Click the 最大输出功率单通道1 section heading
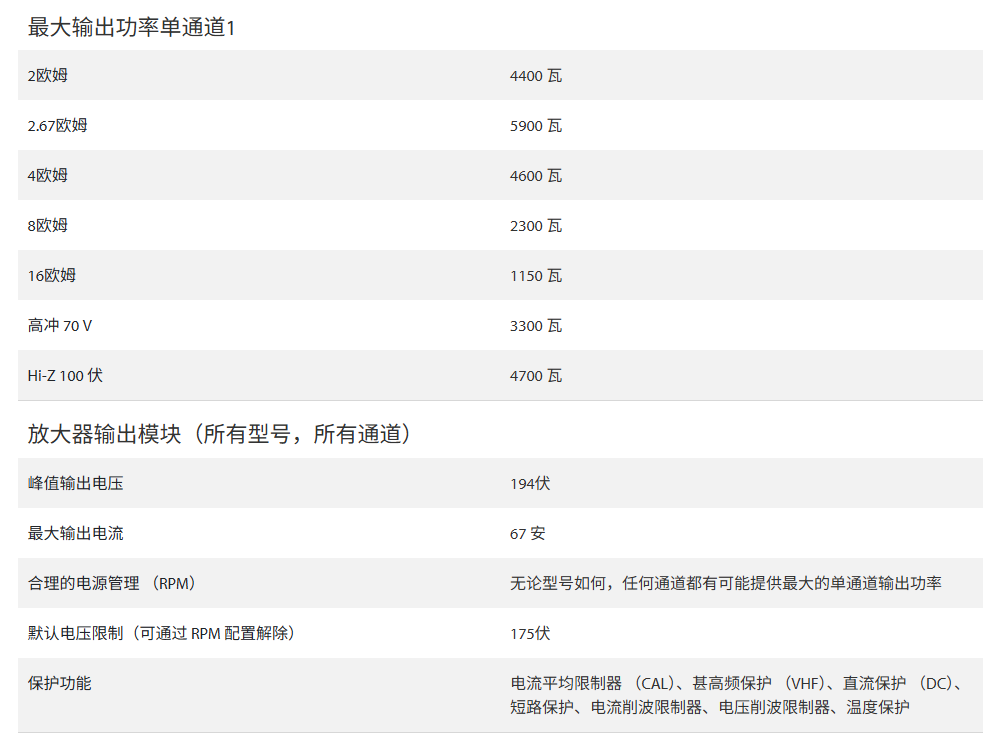Image resolution: width=990 pixels, height=741 pixels. click(x=131, y=27)
